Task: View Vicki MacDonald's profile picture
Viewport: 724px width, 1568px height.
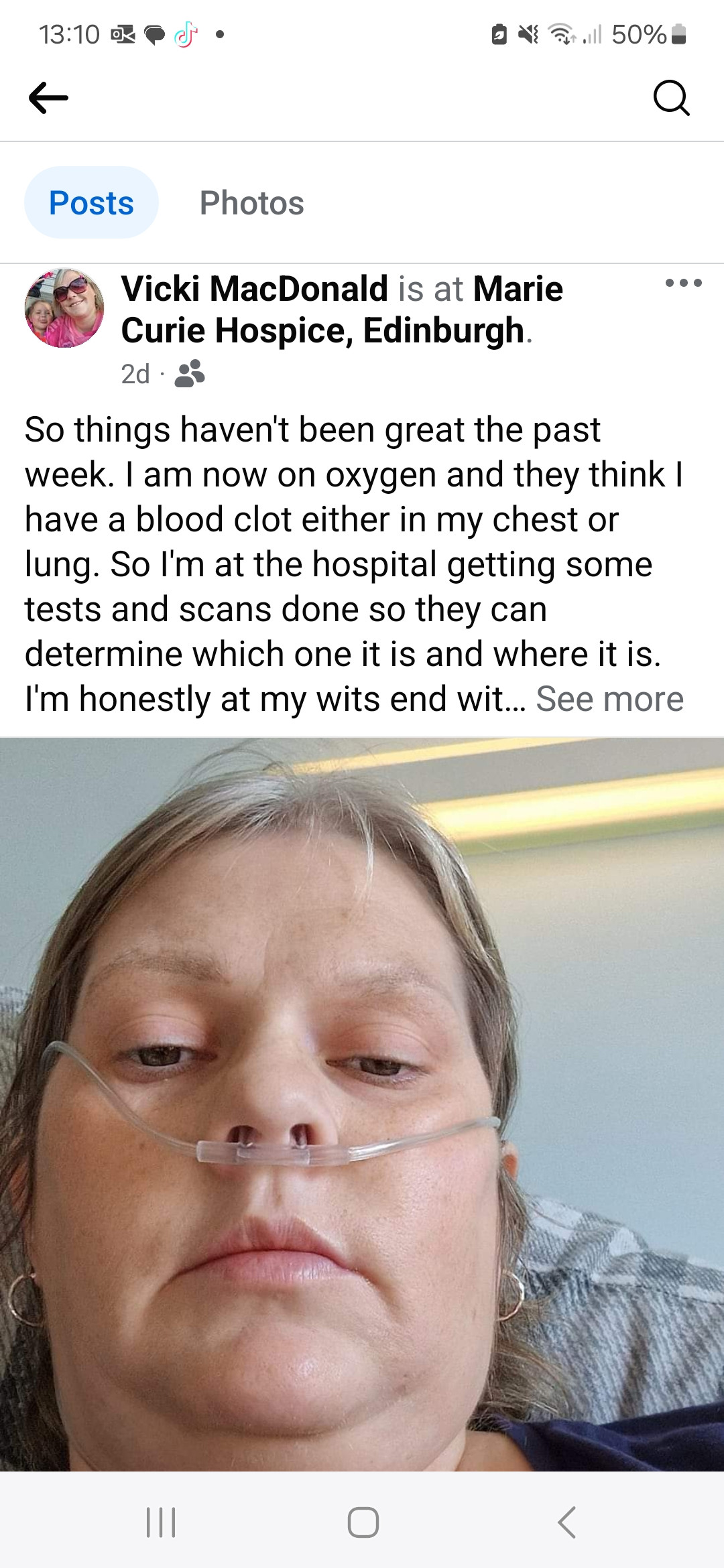Action: (x=64, y=308)
